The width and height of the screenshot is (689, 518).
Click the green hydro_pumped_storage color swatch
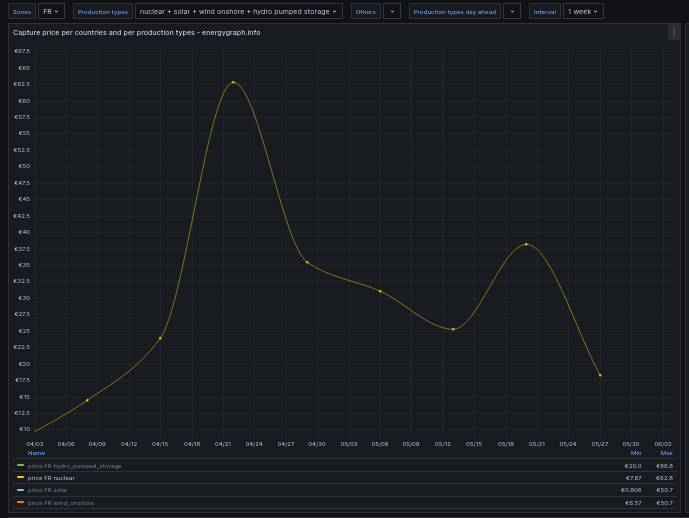[x=21, y=465]
